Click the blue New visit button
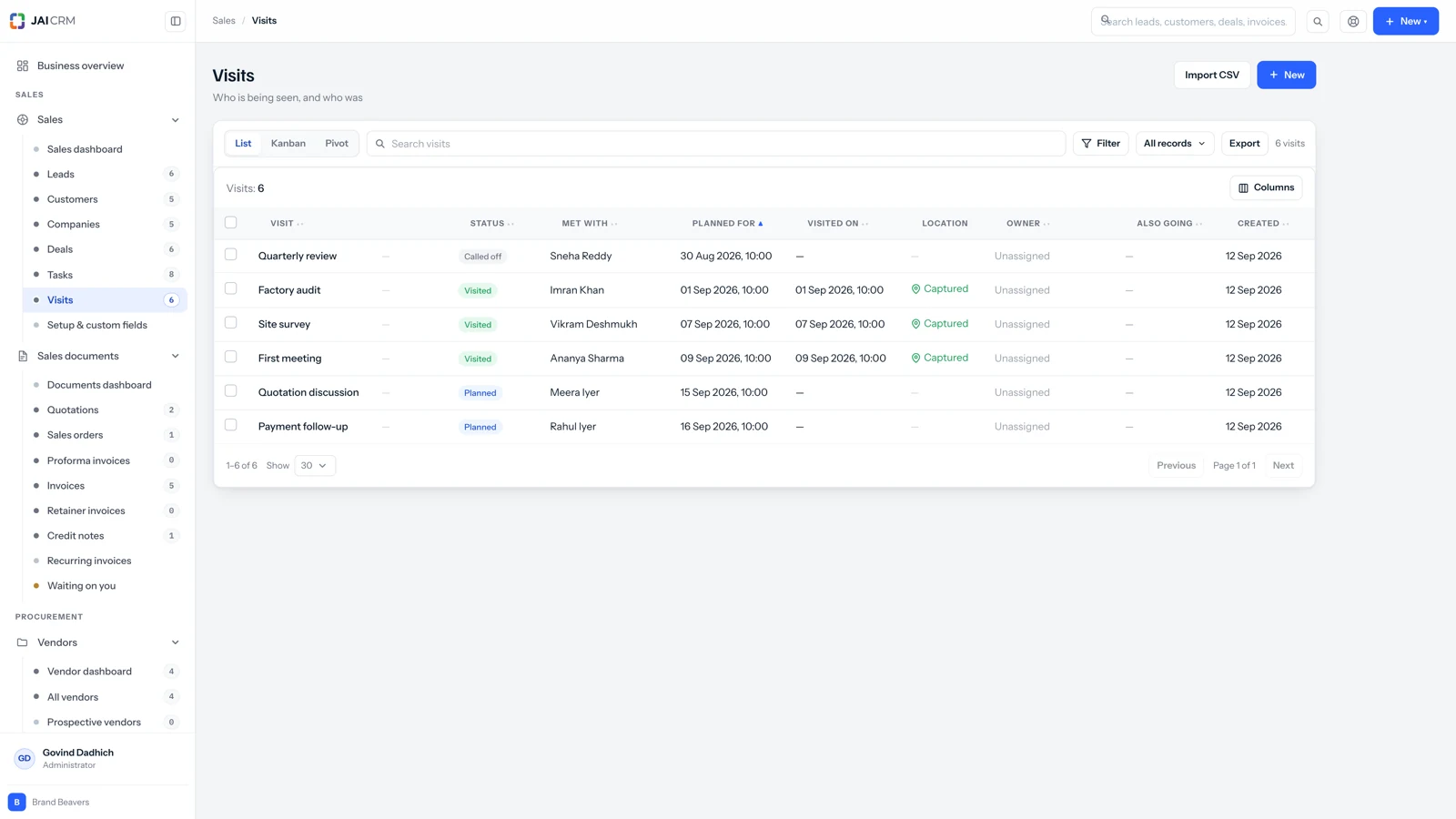 pos(1286,75)
